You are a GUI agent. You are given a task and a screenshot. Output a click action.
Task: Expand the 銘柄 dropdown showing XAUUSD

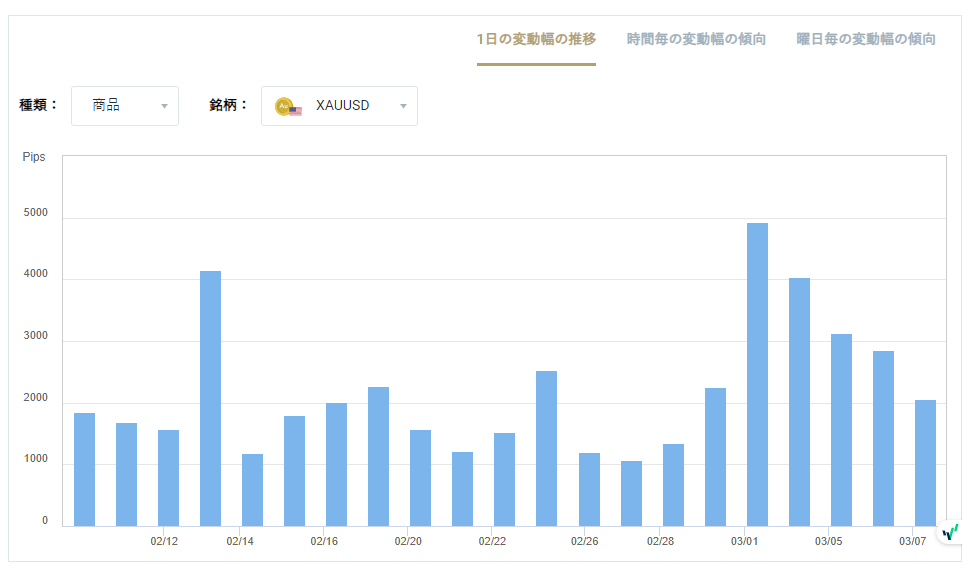tap(339, 106)
